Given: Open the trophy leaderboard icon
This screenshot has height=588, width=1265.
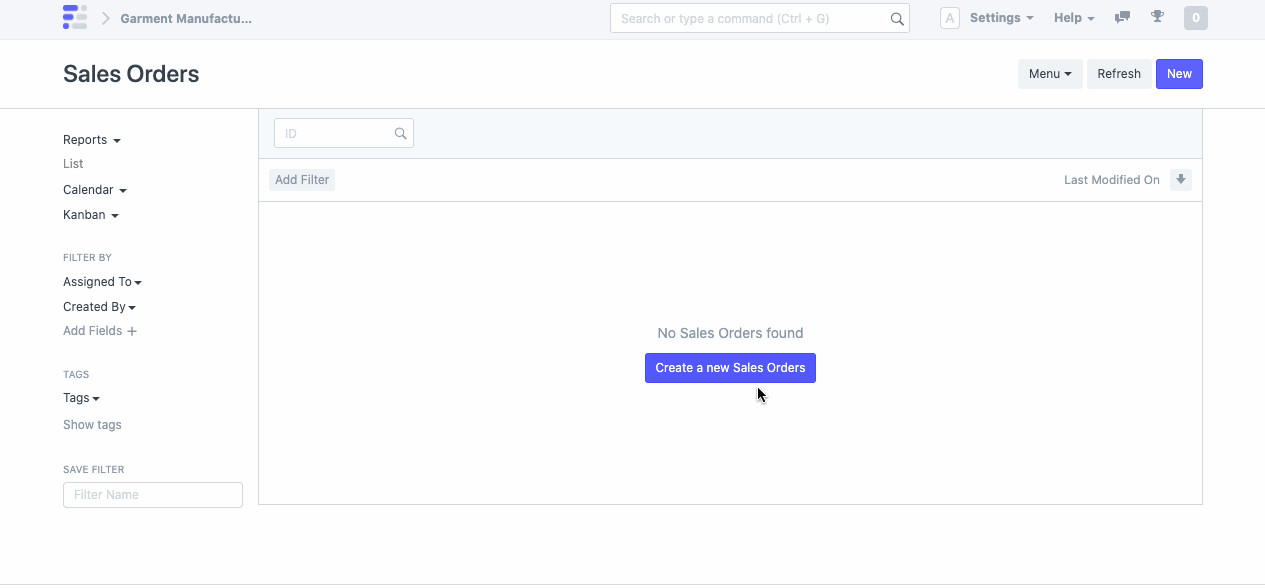Looking at the screenshot, I should [x=1157, y=17].
